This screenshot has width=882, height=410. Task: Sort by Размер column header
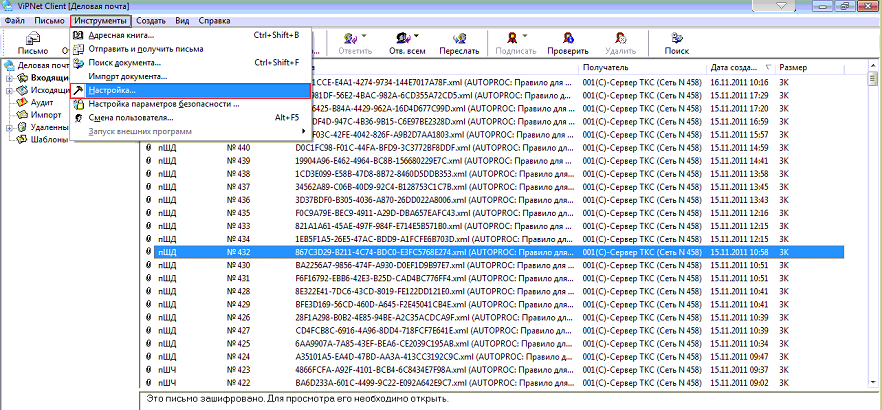coord(810,67)
